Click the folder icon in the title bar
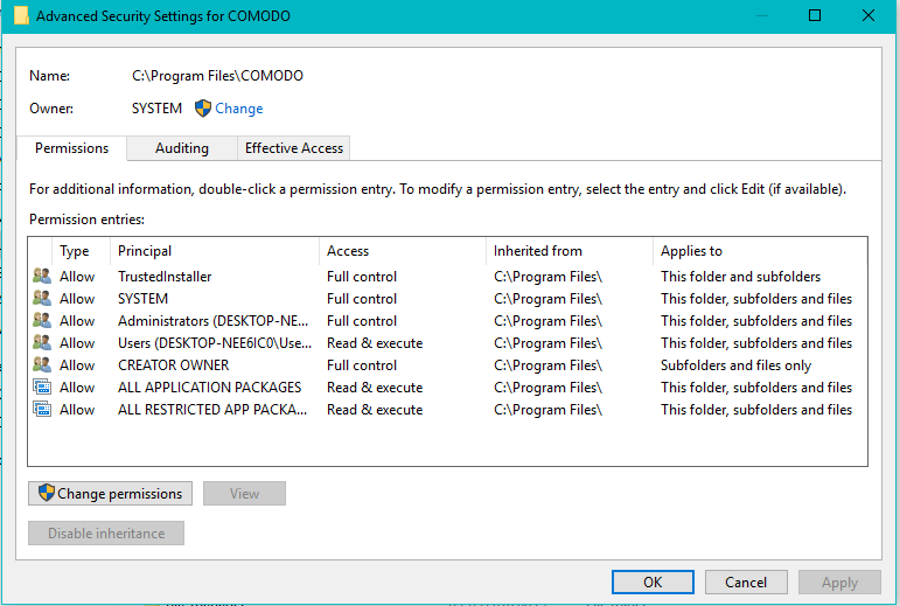The height and width of the screenshot is (606, 900). coord(21,15)
